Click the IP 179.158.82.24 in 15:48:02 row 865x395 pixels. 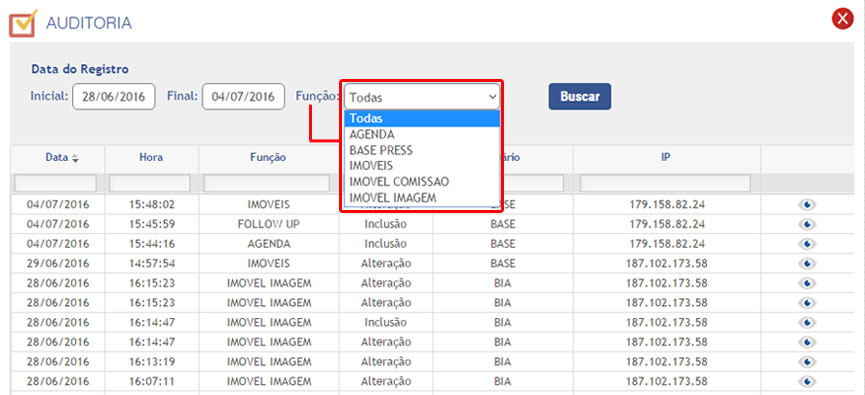tap(667, 205)
